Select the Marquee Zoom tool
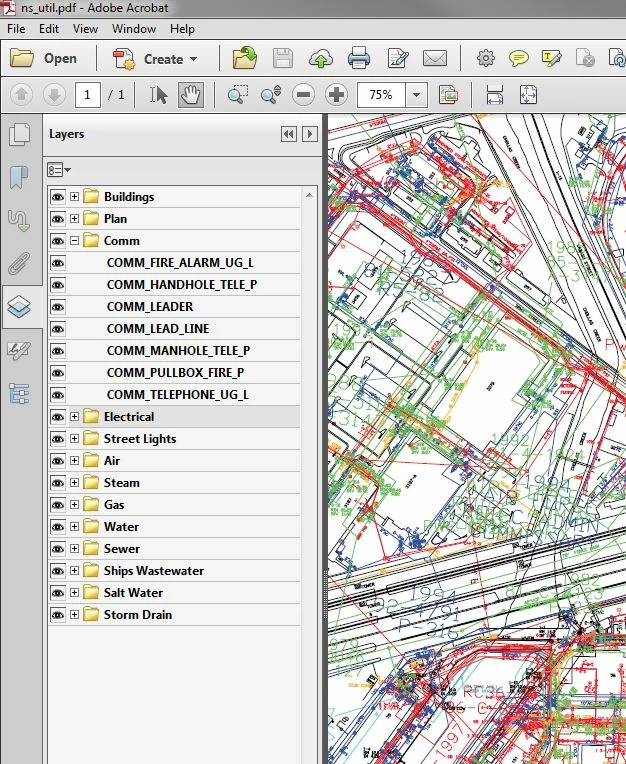Screen dimensions: 626x764 click(x=238, y=95)
